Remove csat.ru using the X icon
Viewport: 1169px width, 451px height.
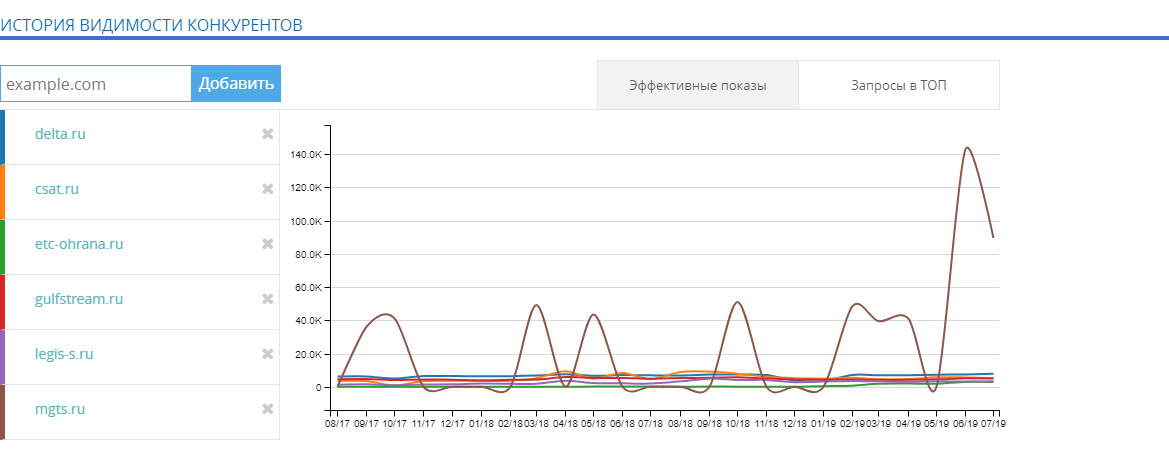(267, 189)
